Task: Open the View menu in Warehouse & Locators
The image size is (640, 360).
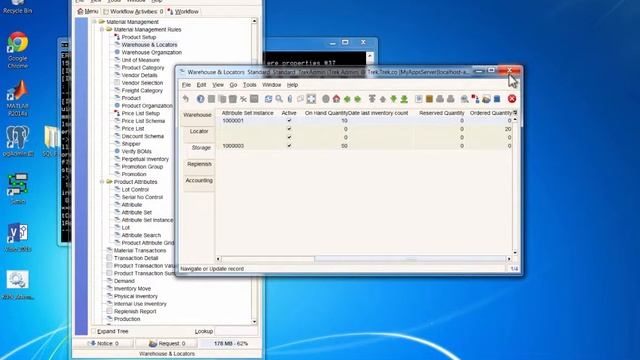Action: [x=218, y=85]
